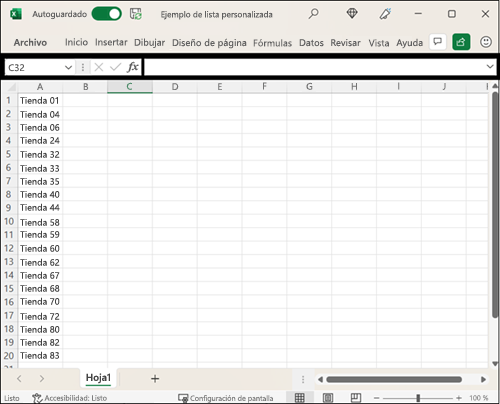Viewport: 500px width, 404px height.
Task: Switch to the Datos ribbon tab
Action: (311, 43)
